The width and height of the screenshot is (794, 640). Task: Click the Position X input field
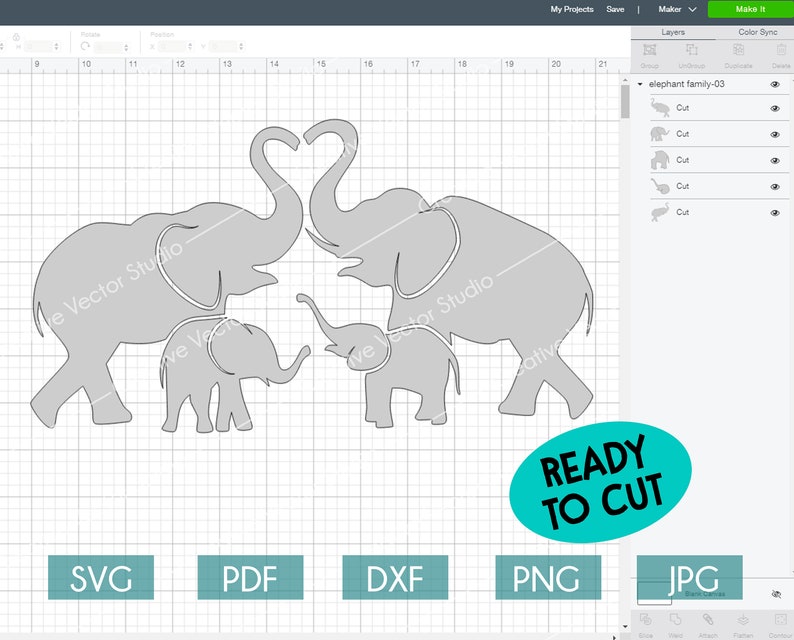pyautogui.click(x=172, y=47)
